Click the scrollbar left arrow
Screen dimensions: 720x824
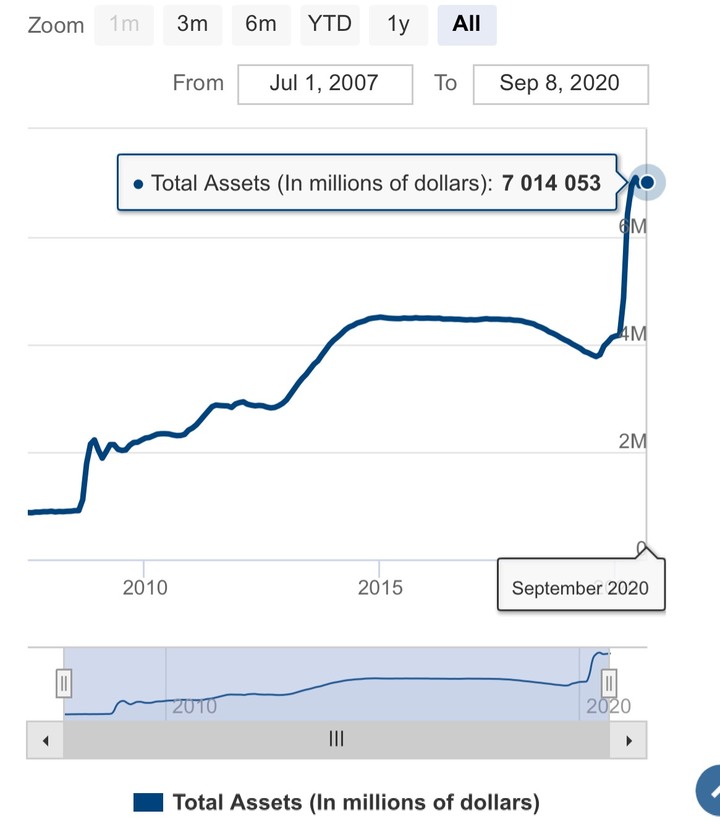(x=45, y=740)
